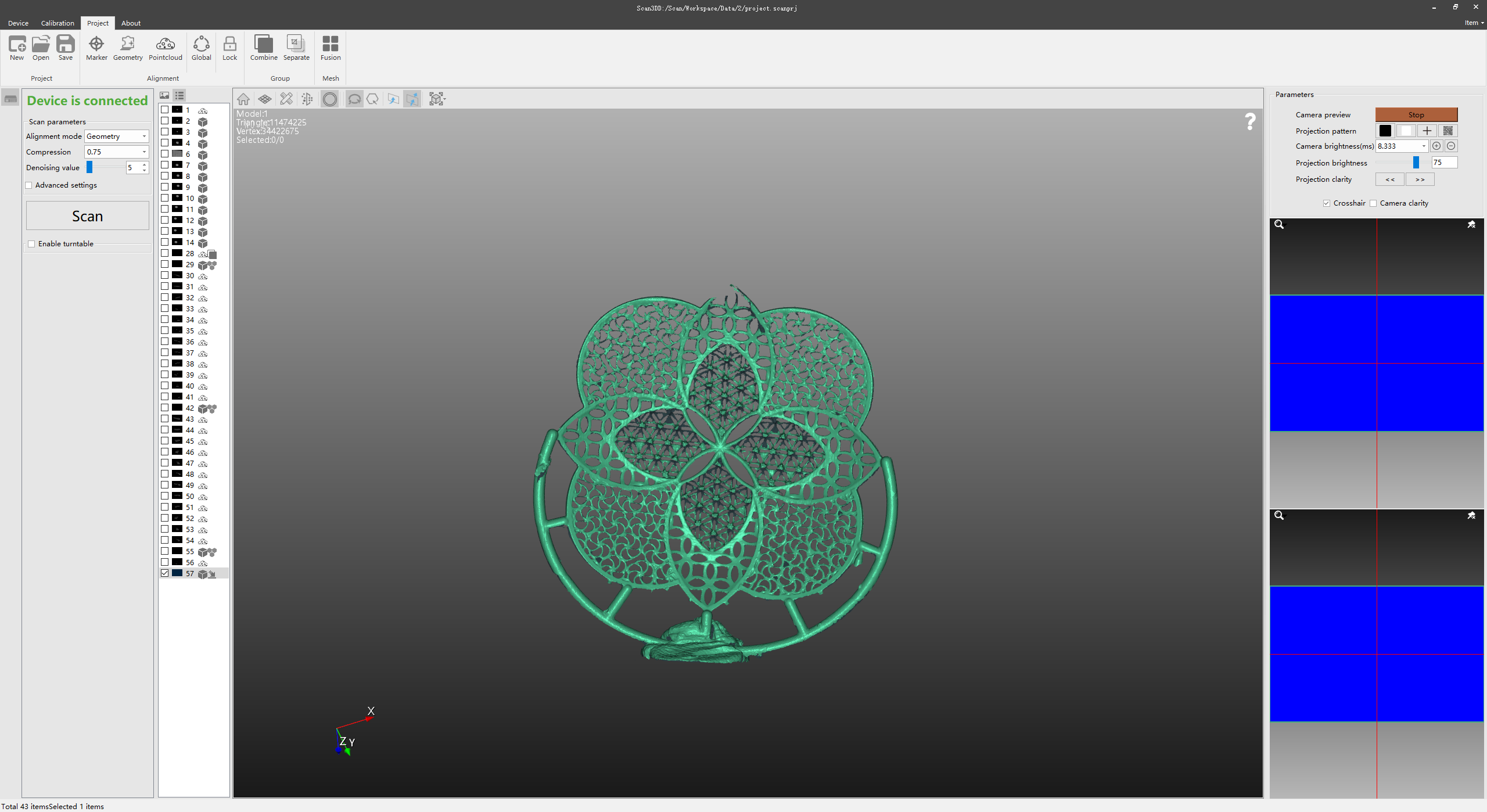Select Geometry alignment tool
This screenshot has width=1487, height=812.
click(x=128, y=48)
